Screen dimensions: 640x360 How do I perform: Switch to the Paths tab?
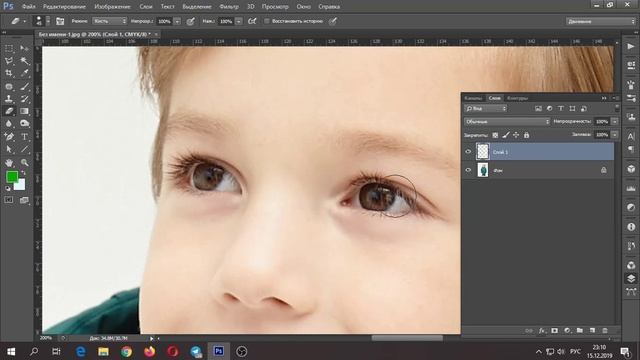[x=518, y=98]
